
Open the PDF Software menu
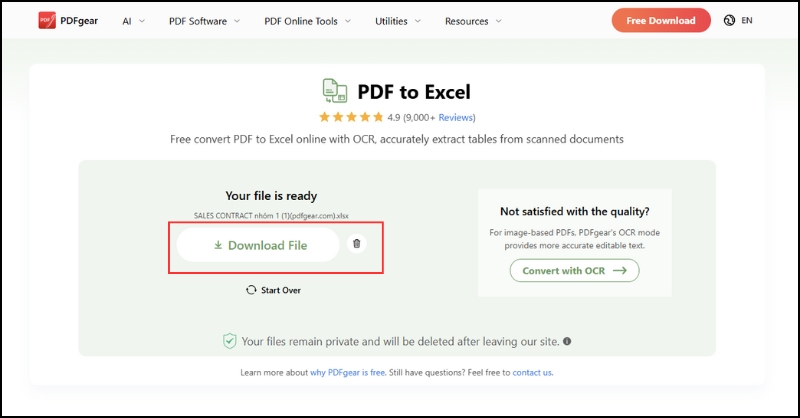[x=198, y=21]
